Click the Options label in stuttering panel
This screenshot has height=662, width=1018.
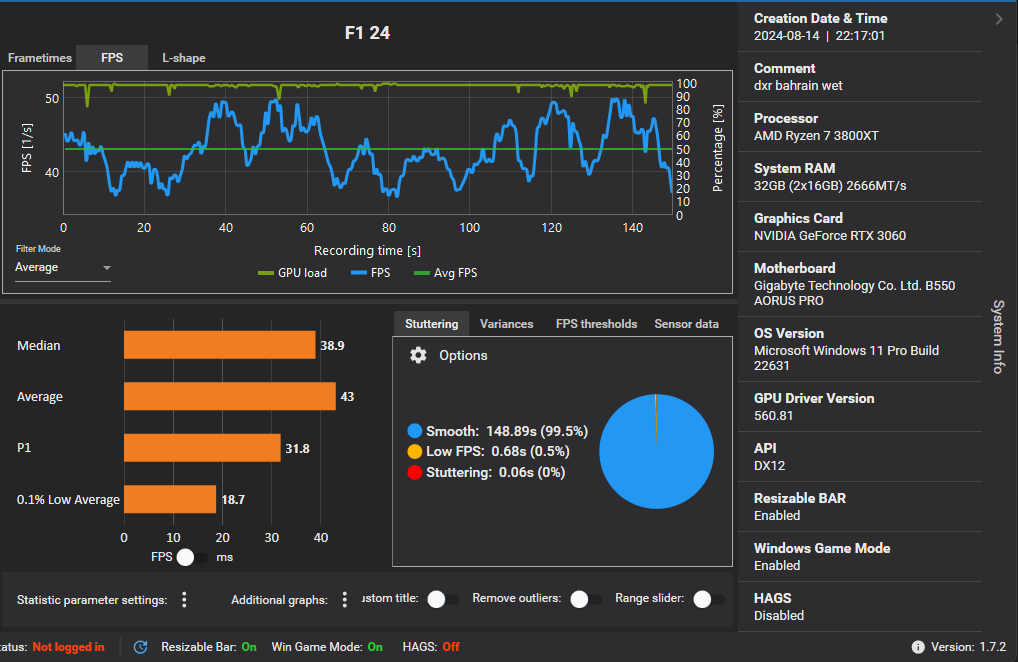(x=463, y=356)
